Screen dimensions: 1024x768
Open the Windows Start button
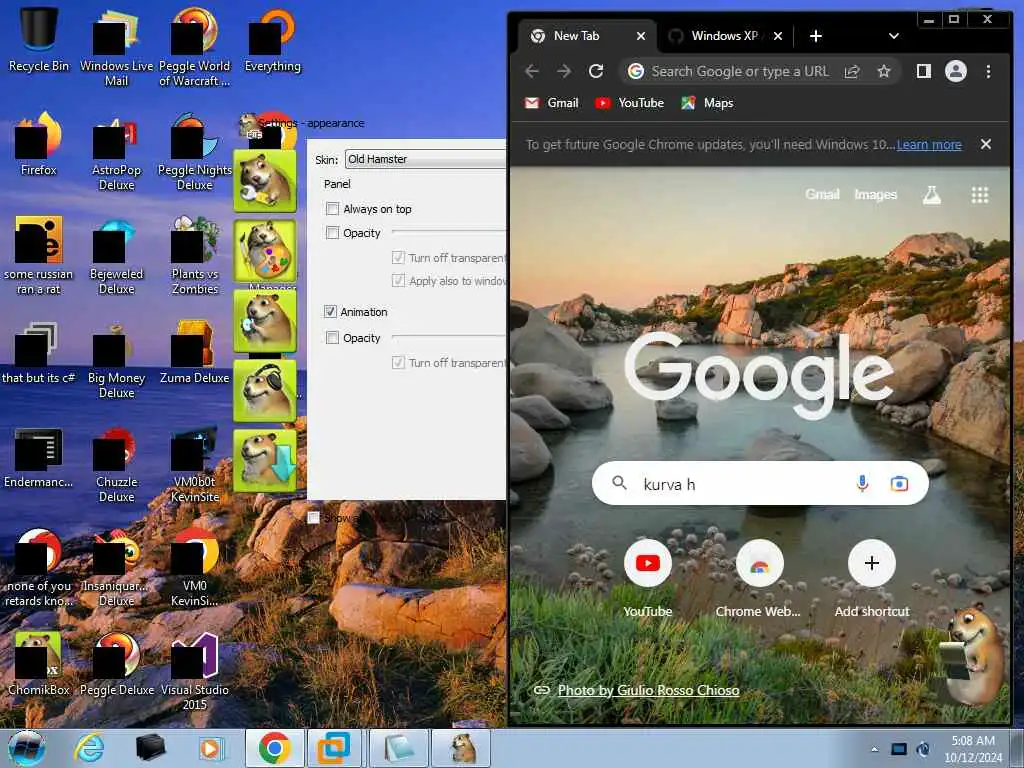pos(26,748)
